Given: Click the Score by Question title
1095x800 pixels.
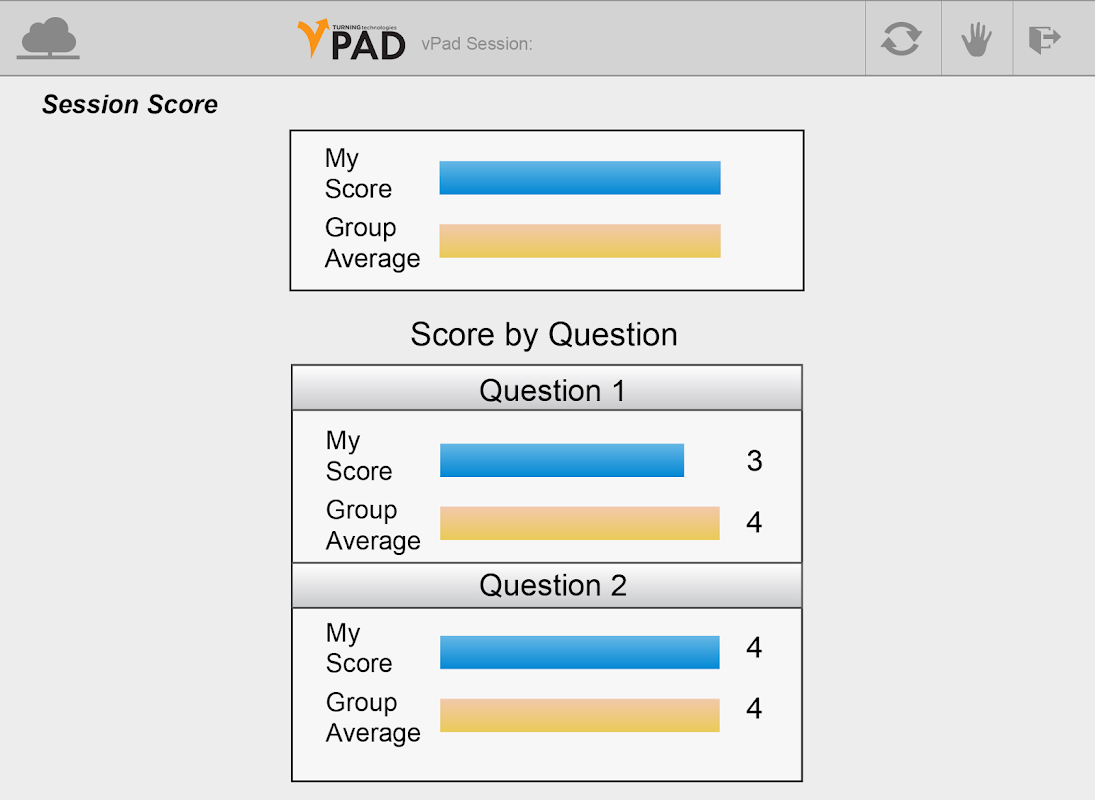Looking at the screenshot, I should [x=544, y=334].
